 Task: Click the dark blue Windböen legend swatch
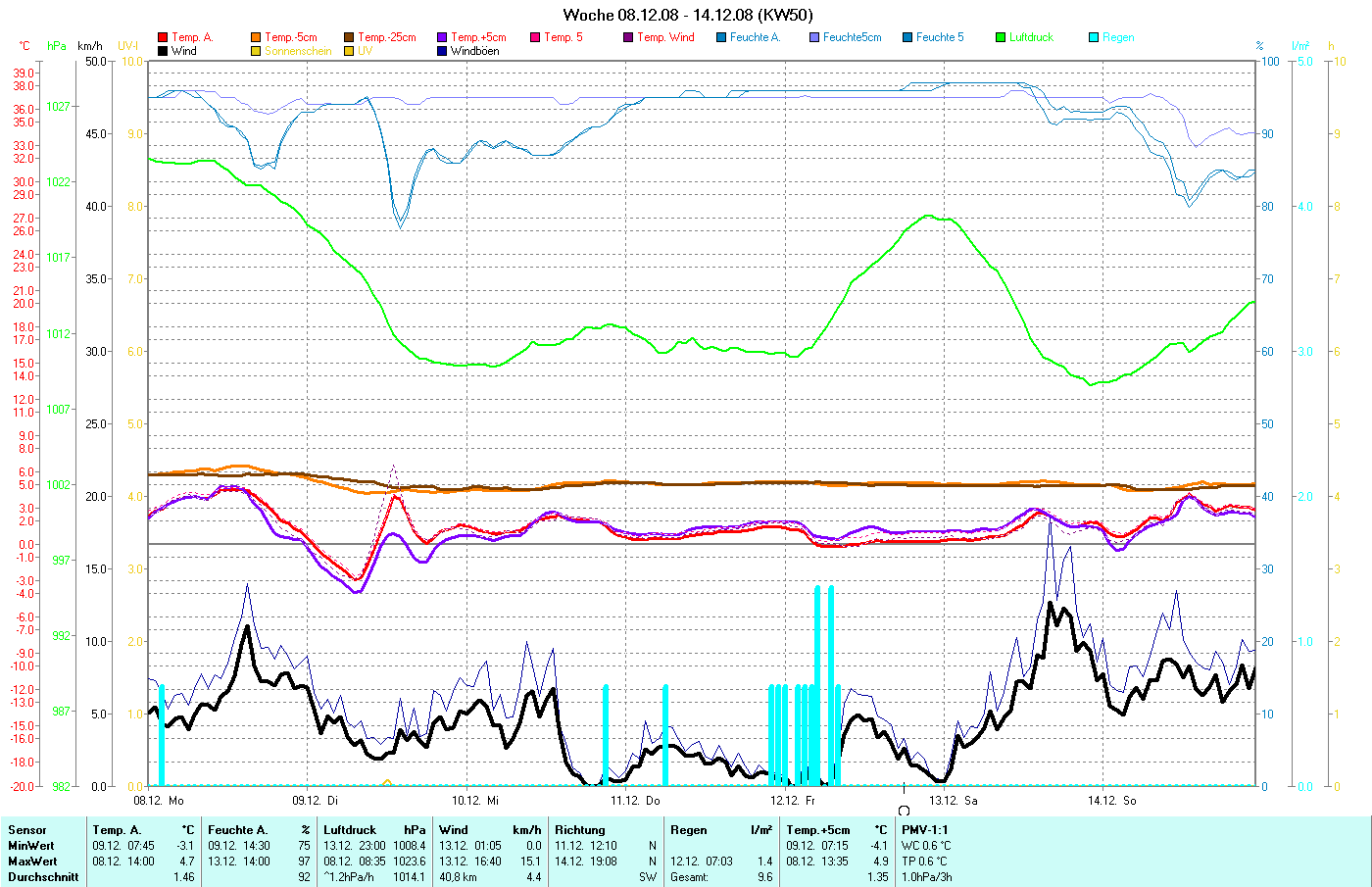click(442, 51)
